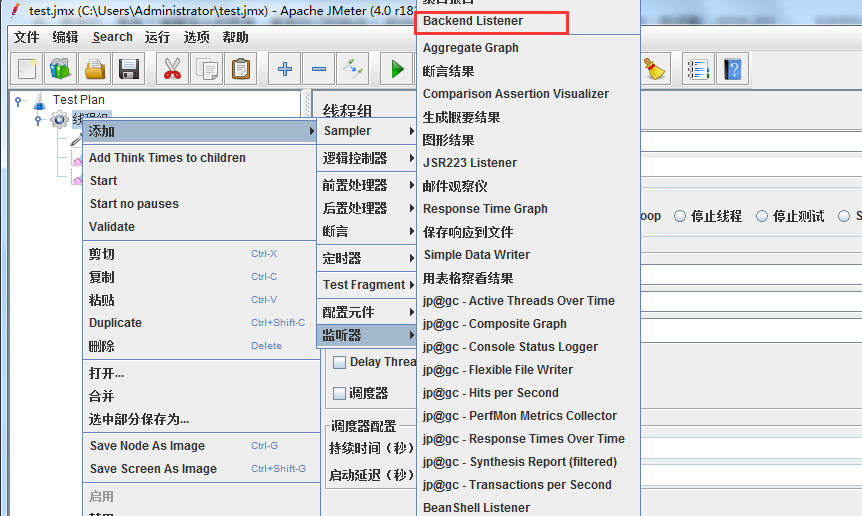Open the 编辑 menu
This screenshot has height=516, width=862.
(65, 37)
